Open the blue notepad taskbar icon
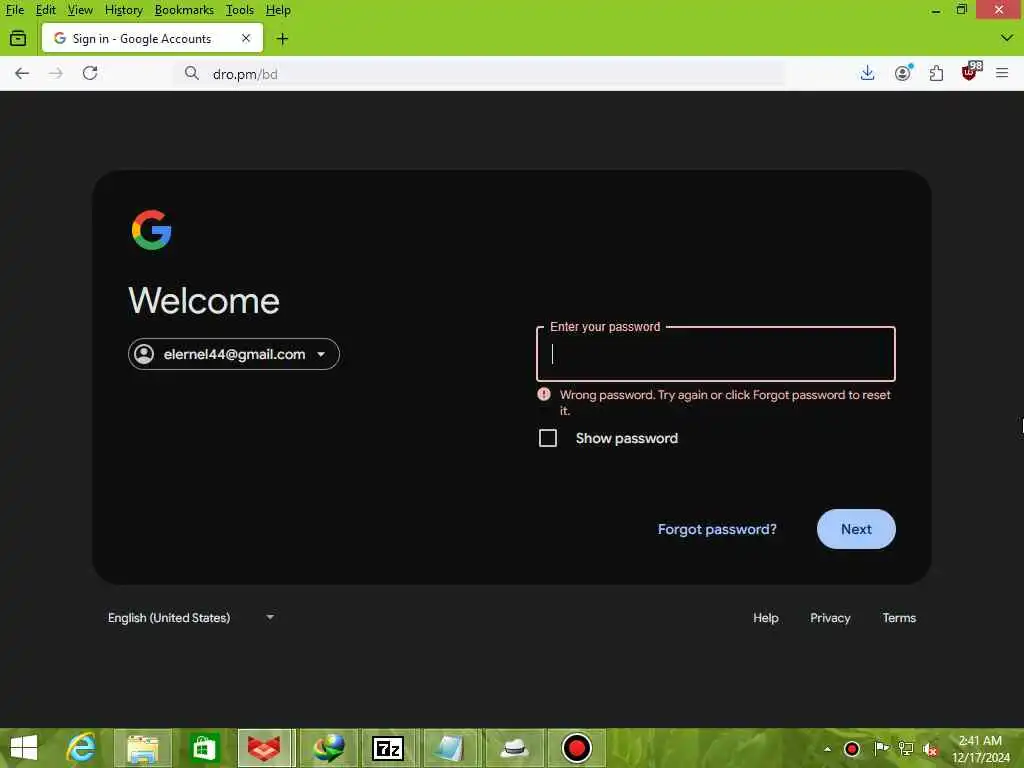The height and width of the screenshot is (768, 1024). [451, 748]
